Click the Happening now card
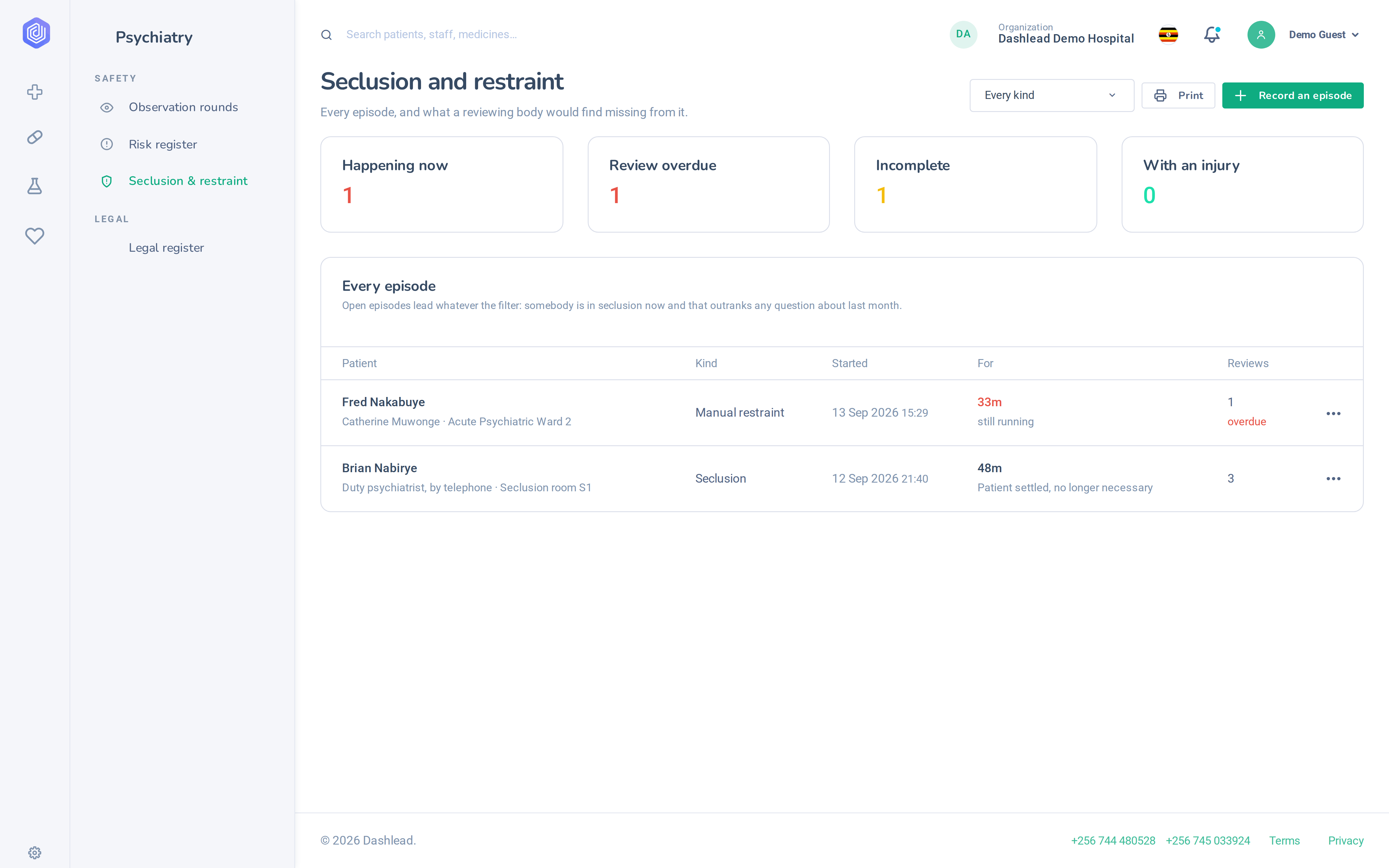 click(441, 184)
